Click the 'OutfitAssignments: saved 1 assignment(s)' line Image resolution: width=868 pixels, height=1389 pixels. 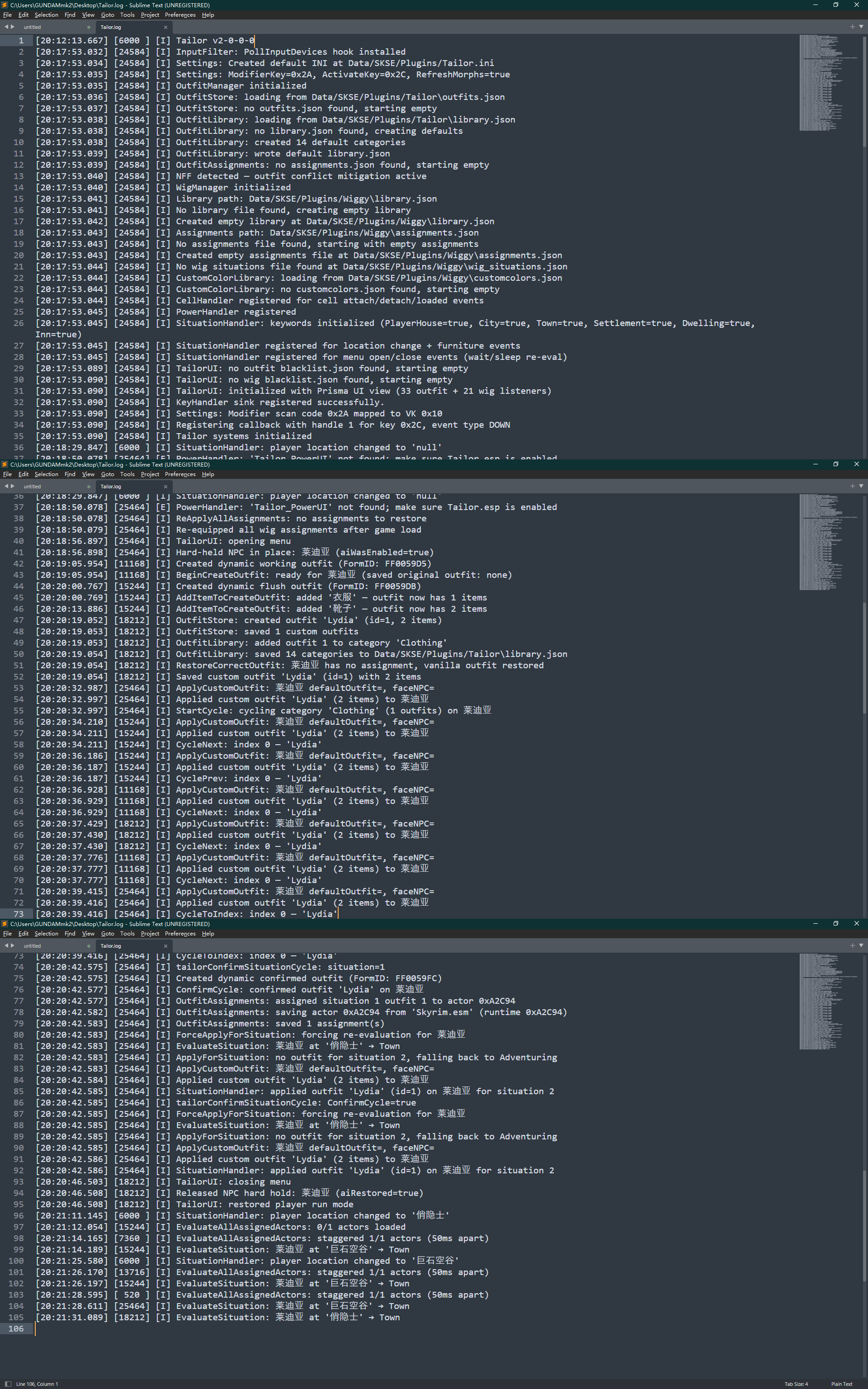click(210, 1023)
